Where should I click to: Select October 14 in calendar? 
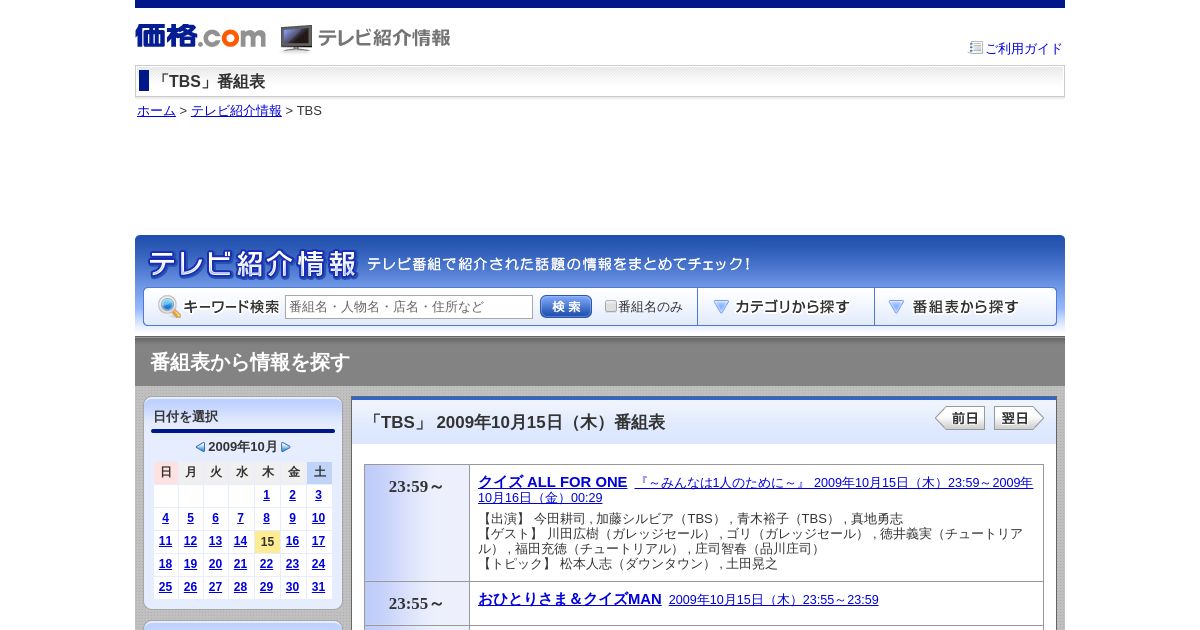240,541
